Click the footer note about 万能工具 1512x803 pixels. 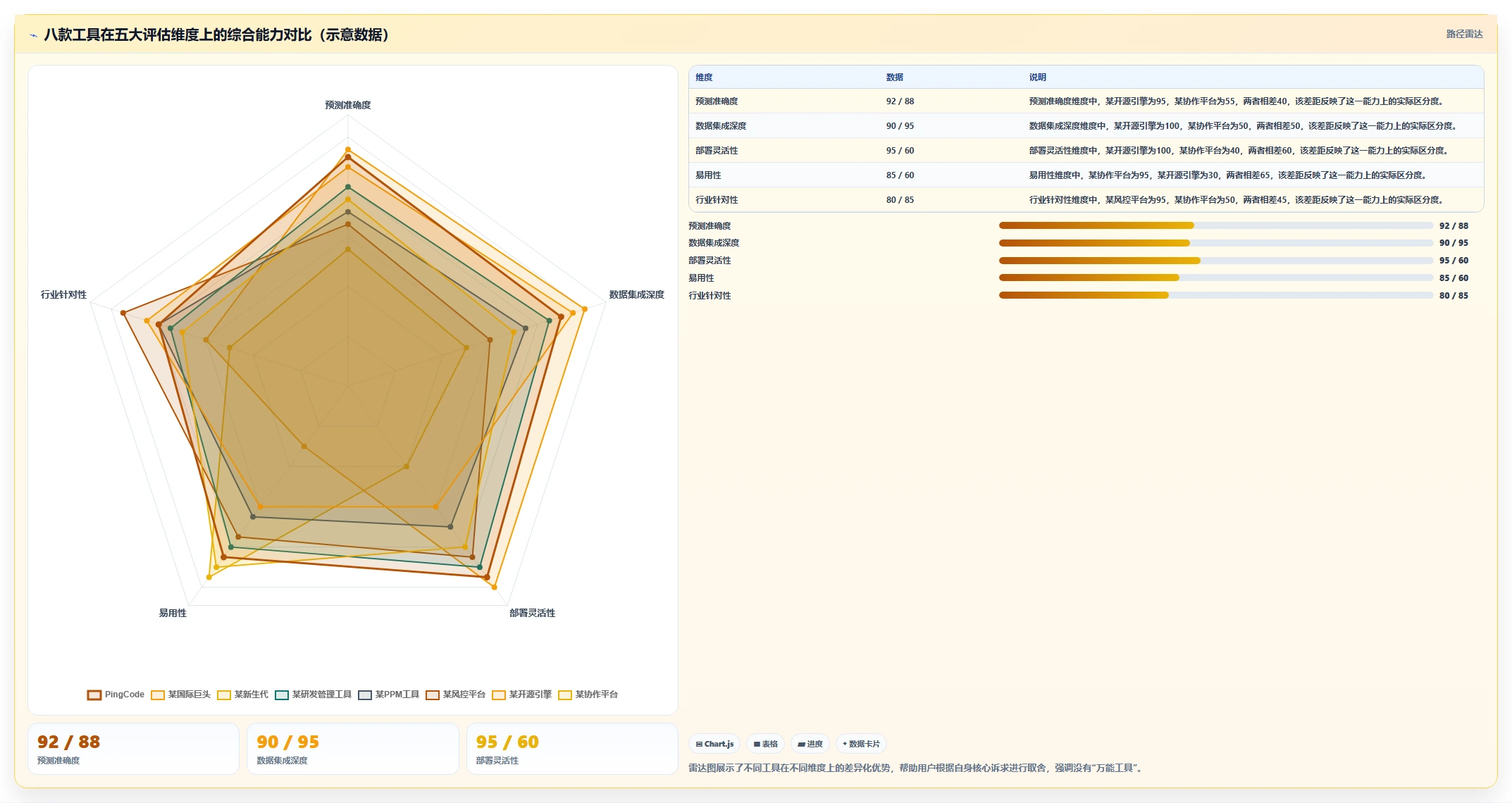917,768
